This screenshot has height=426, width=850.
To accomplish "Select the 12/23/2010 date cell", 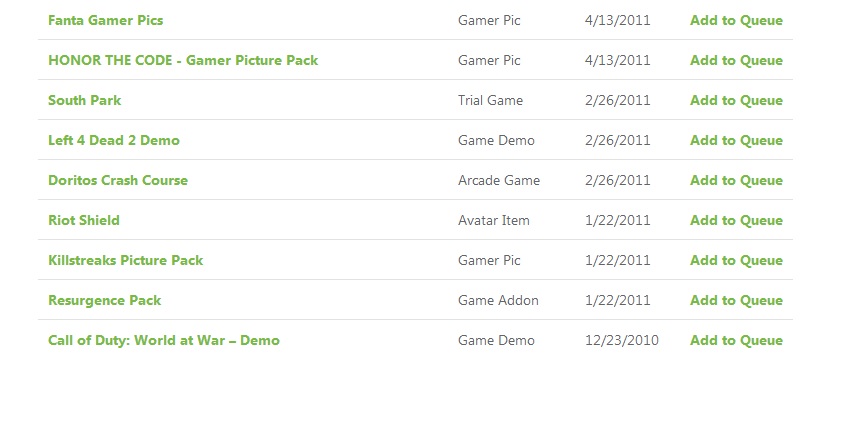I will click(622, 340).
